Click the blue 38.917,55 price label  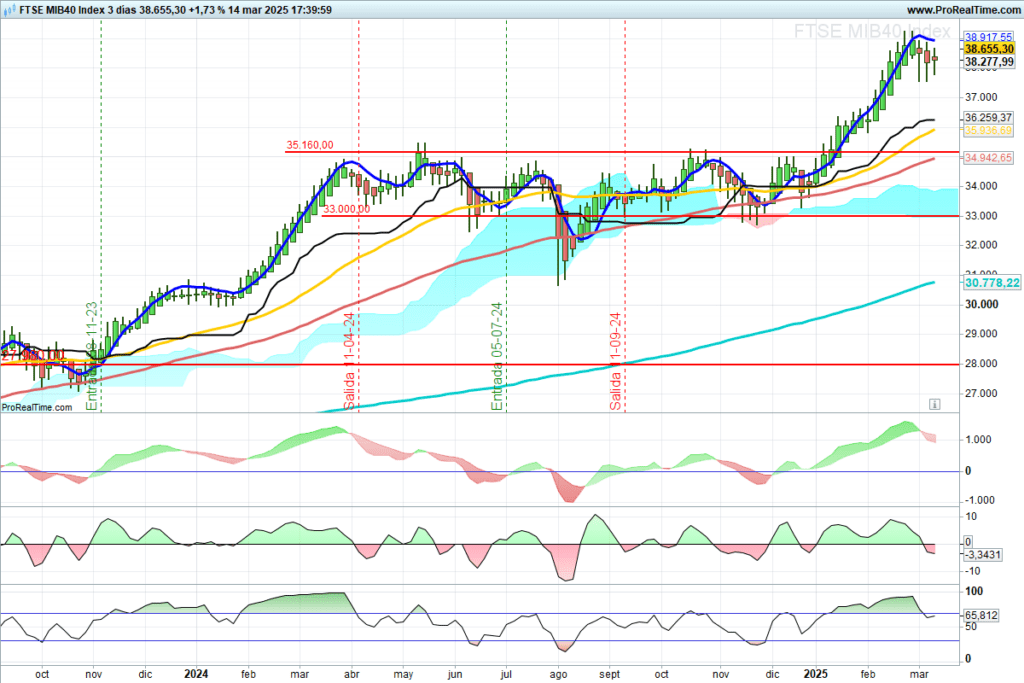coord(989,37)
